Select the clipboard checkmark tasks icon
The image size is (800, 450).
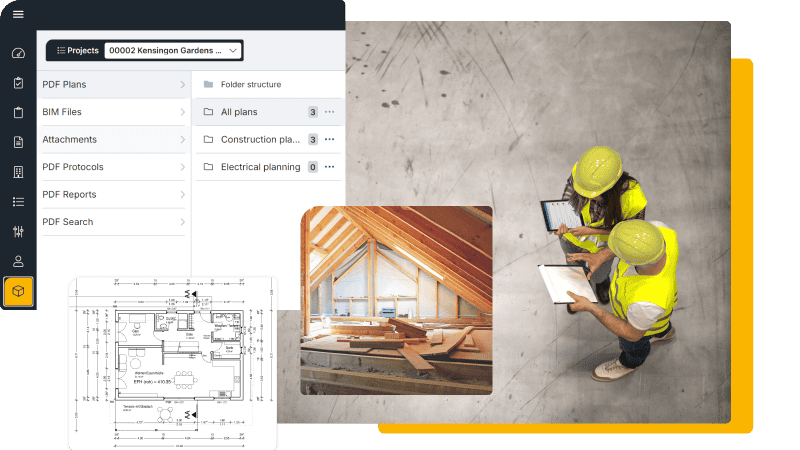pos(18,83)
